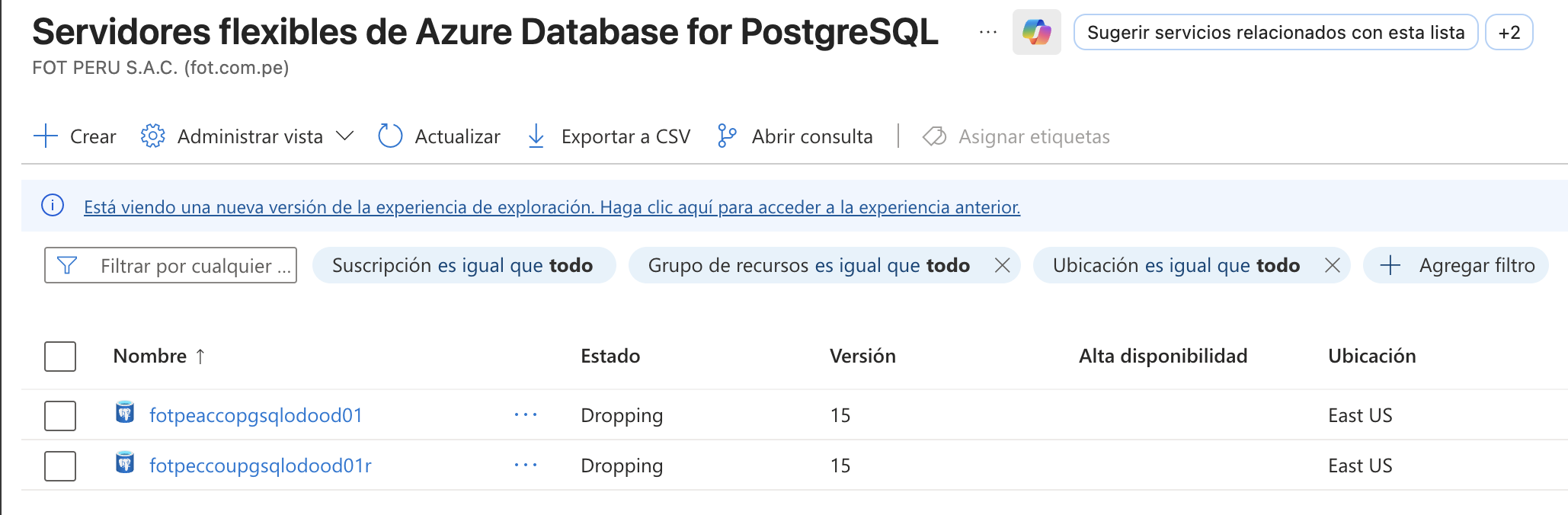This screenshot has height=515, width=1568.
Task: Click the +2 suggestions button
Action: (x=1509, y=32)
